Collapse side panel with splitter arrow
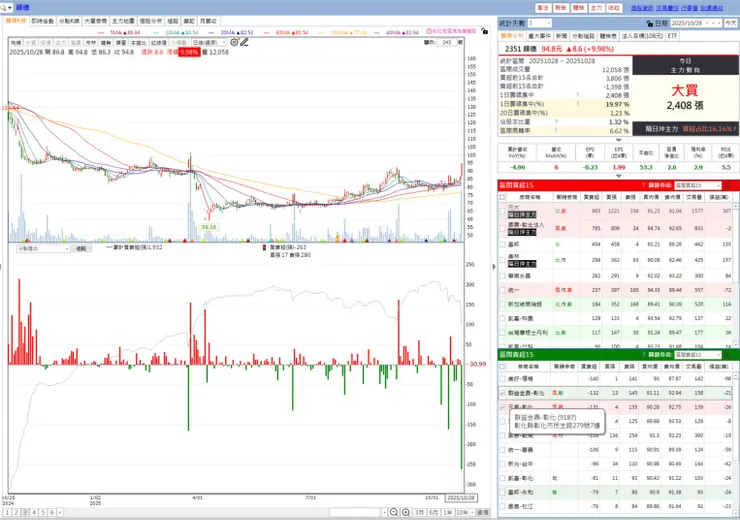 click(494, 266)
